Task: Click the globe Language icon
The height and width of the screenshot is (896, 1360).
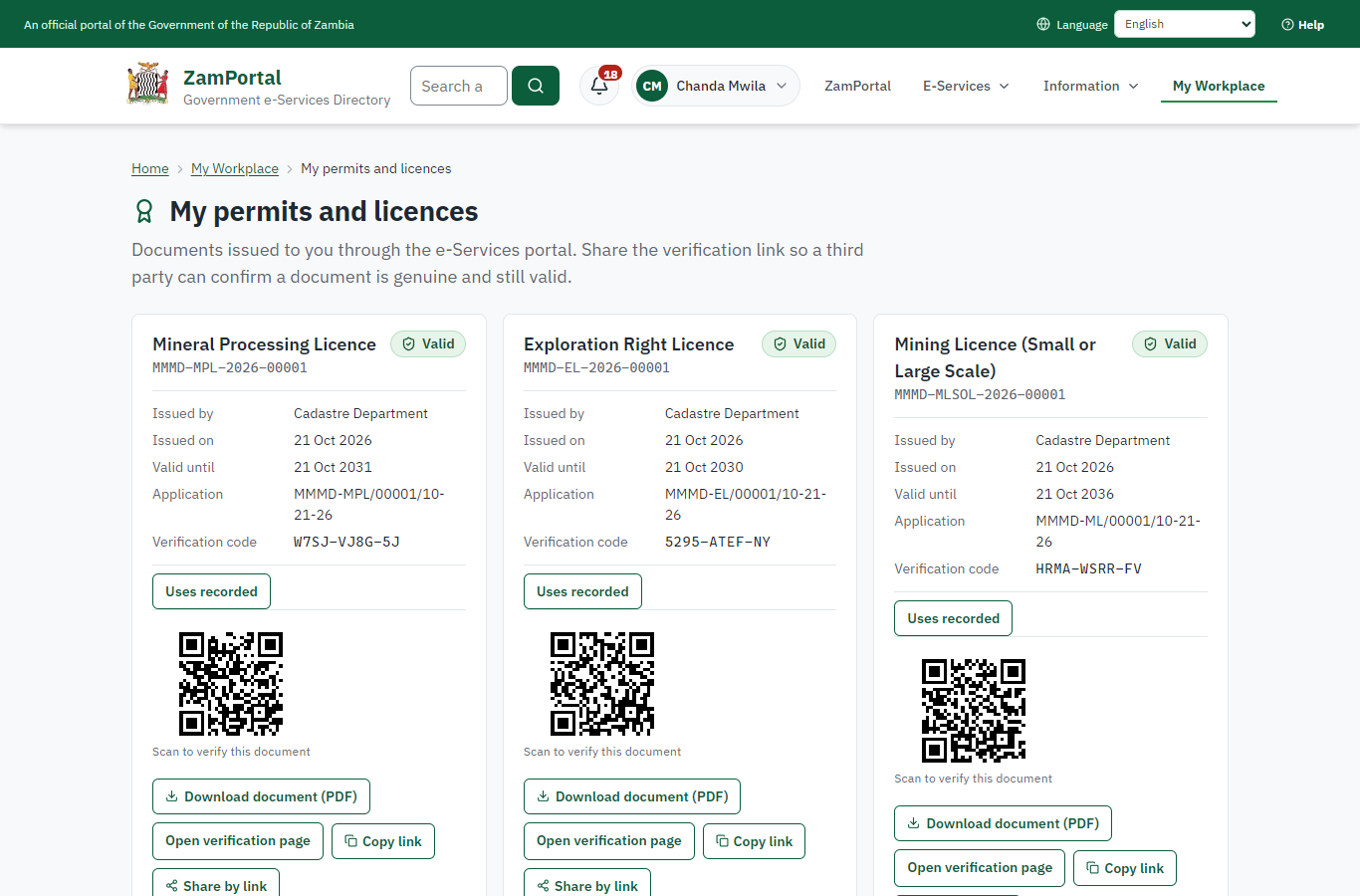Action: click(1043, 24)
